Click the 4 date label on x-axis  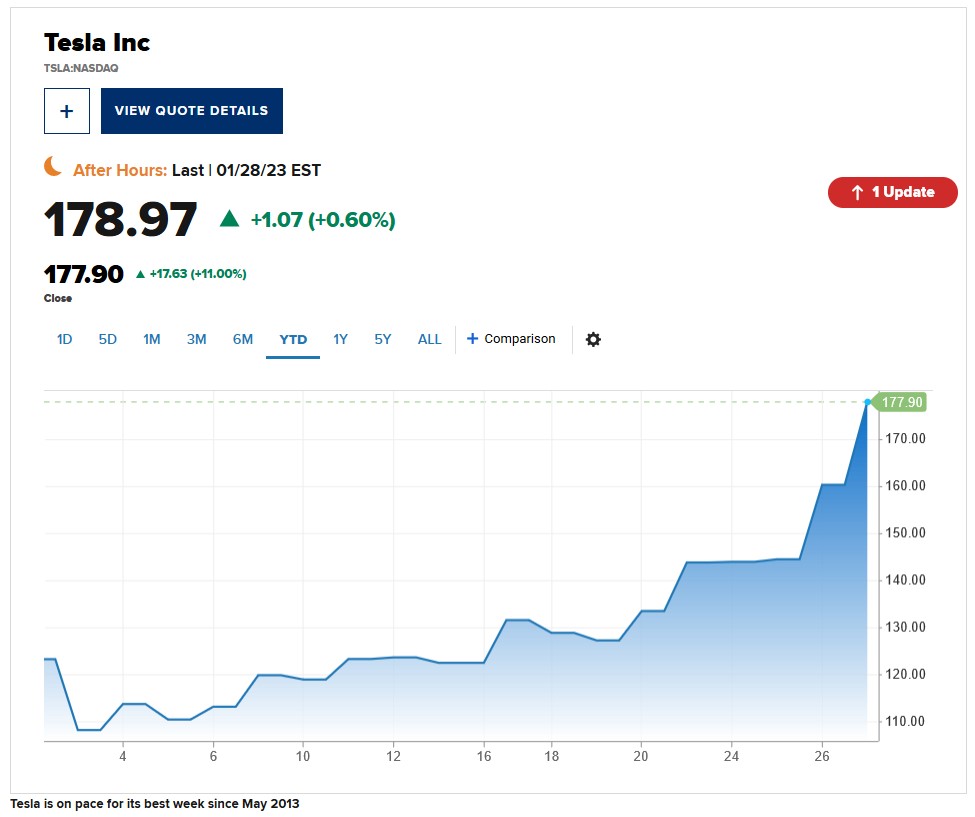click(122, 756)
